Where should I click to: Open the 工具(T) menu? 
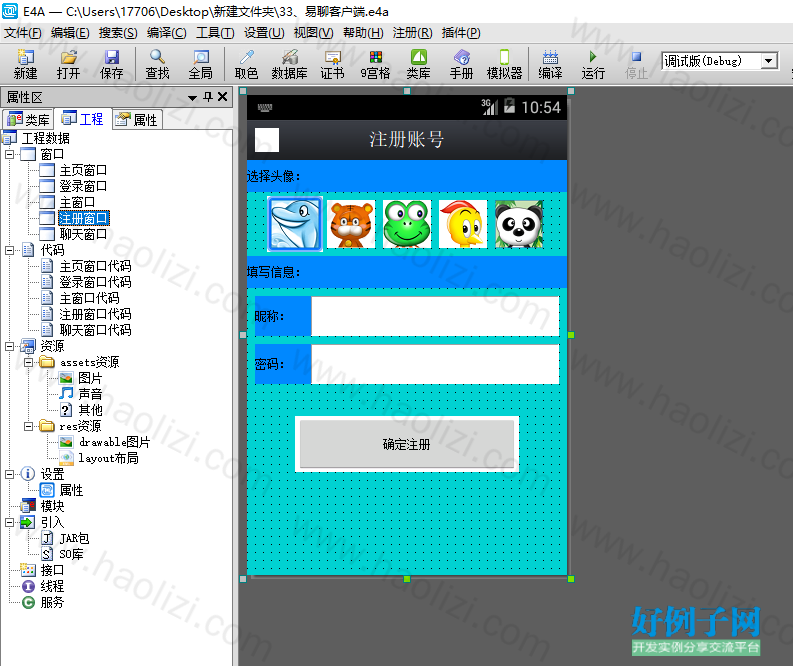[215, 33]
